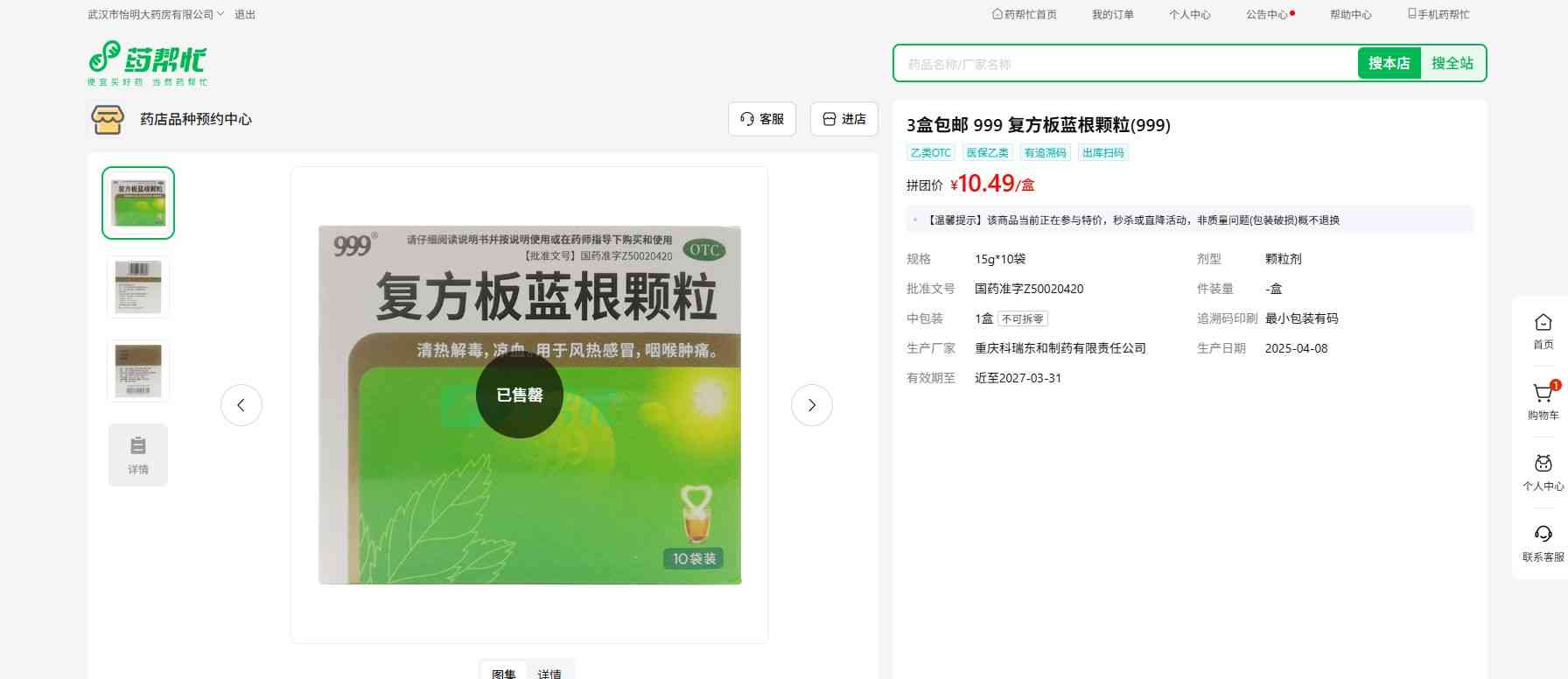Open 个人中心 in the right sidebar
Image resolution: width=1568 pixels, height=679 pixels.
tap(1543, 465)
